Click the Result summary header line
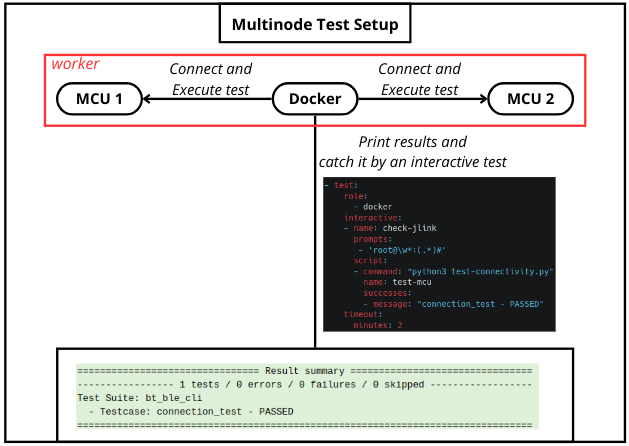The image size is (629, 446). click(x=304, y=370)
